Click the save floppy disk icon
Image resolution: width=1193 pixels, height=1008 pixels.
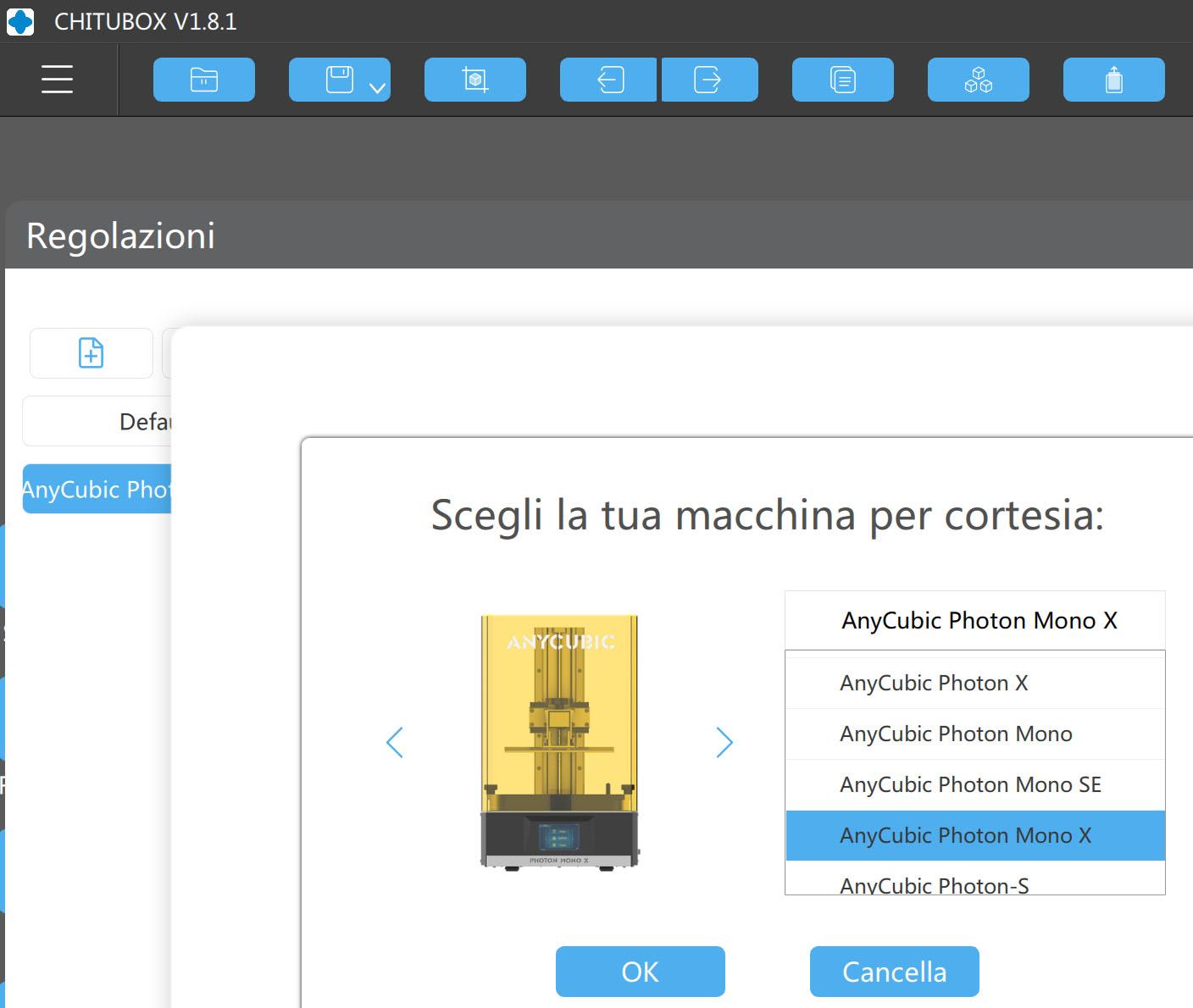[x=339, y=80]
